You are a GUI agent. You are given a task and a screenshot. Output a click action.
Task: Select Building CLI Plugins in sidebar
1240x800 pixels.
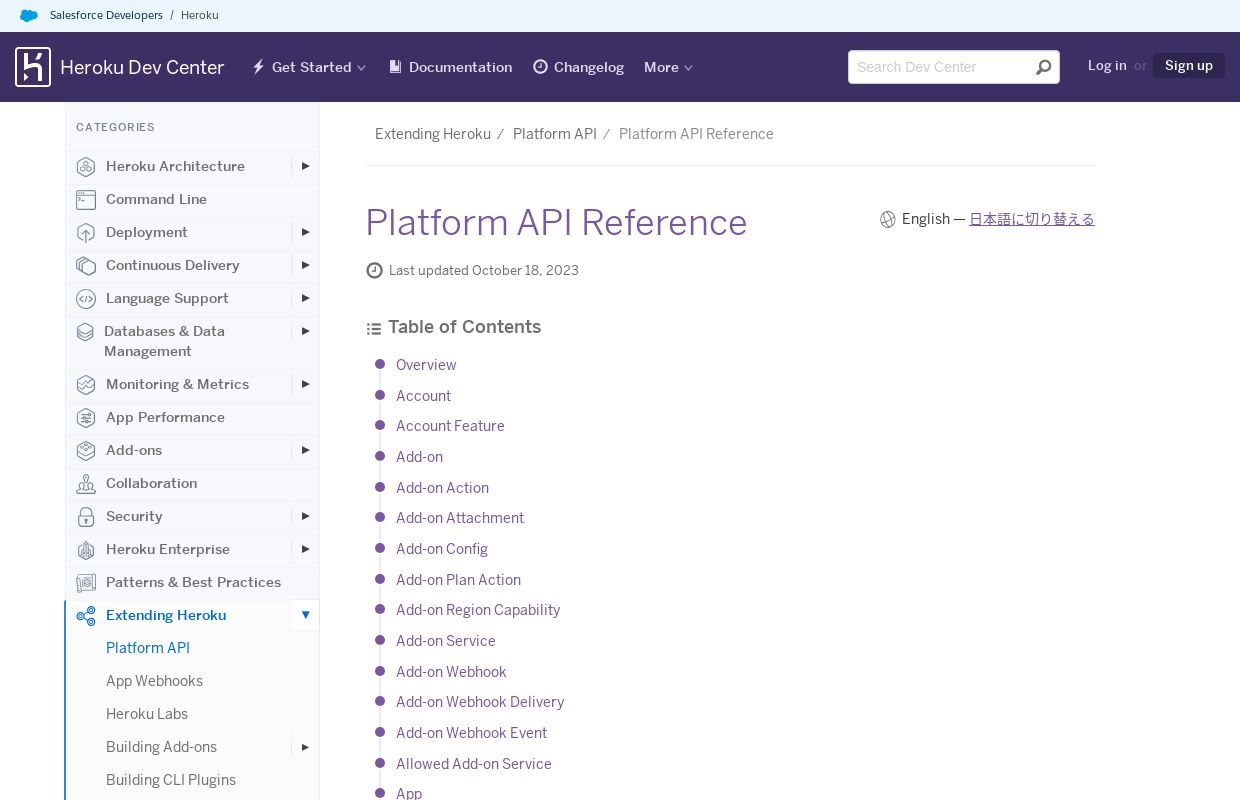click(171, 780)
